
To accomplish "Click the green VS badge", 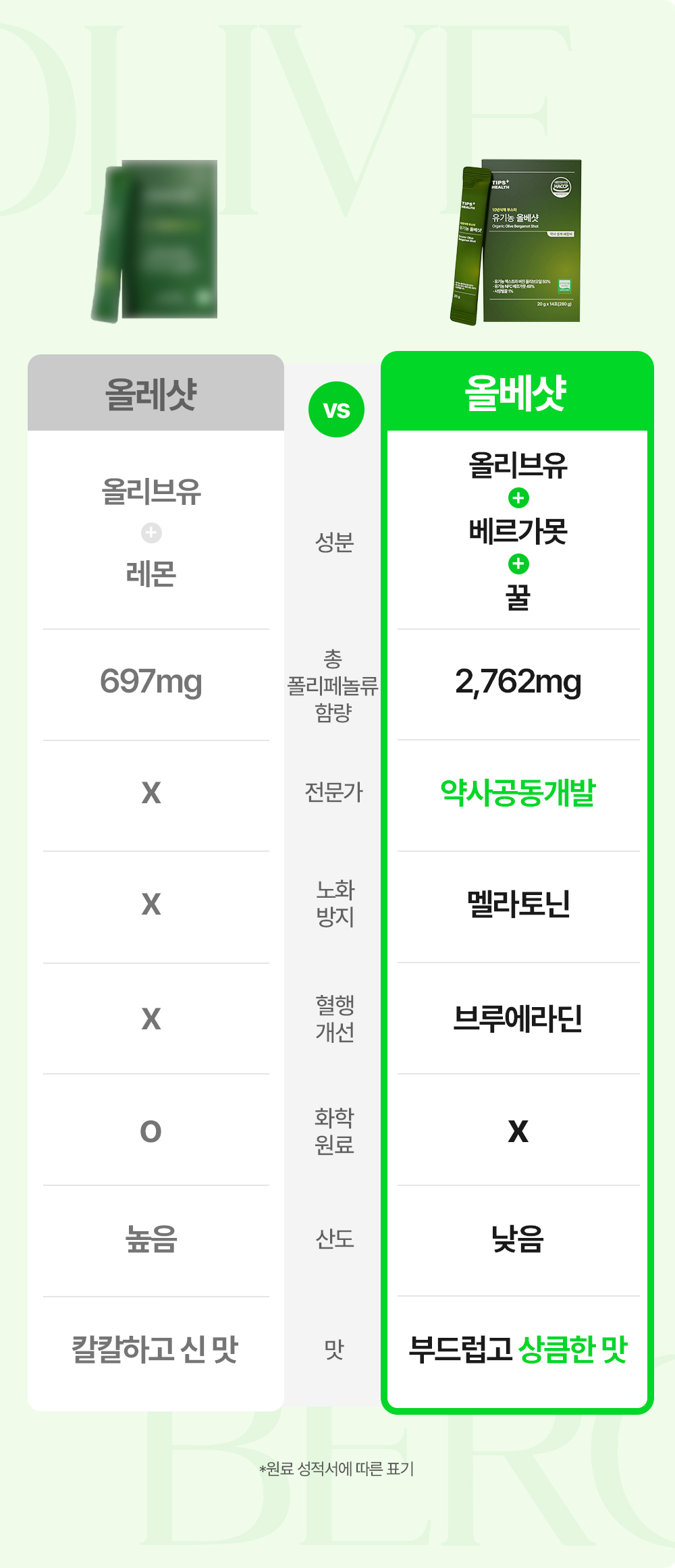I will [336, 410].
